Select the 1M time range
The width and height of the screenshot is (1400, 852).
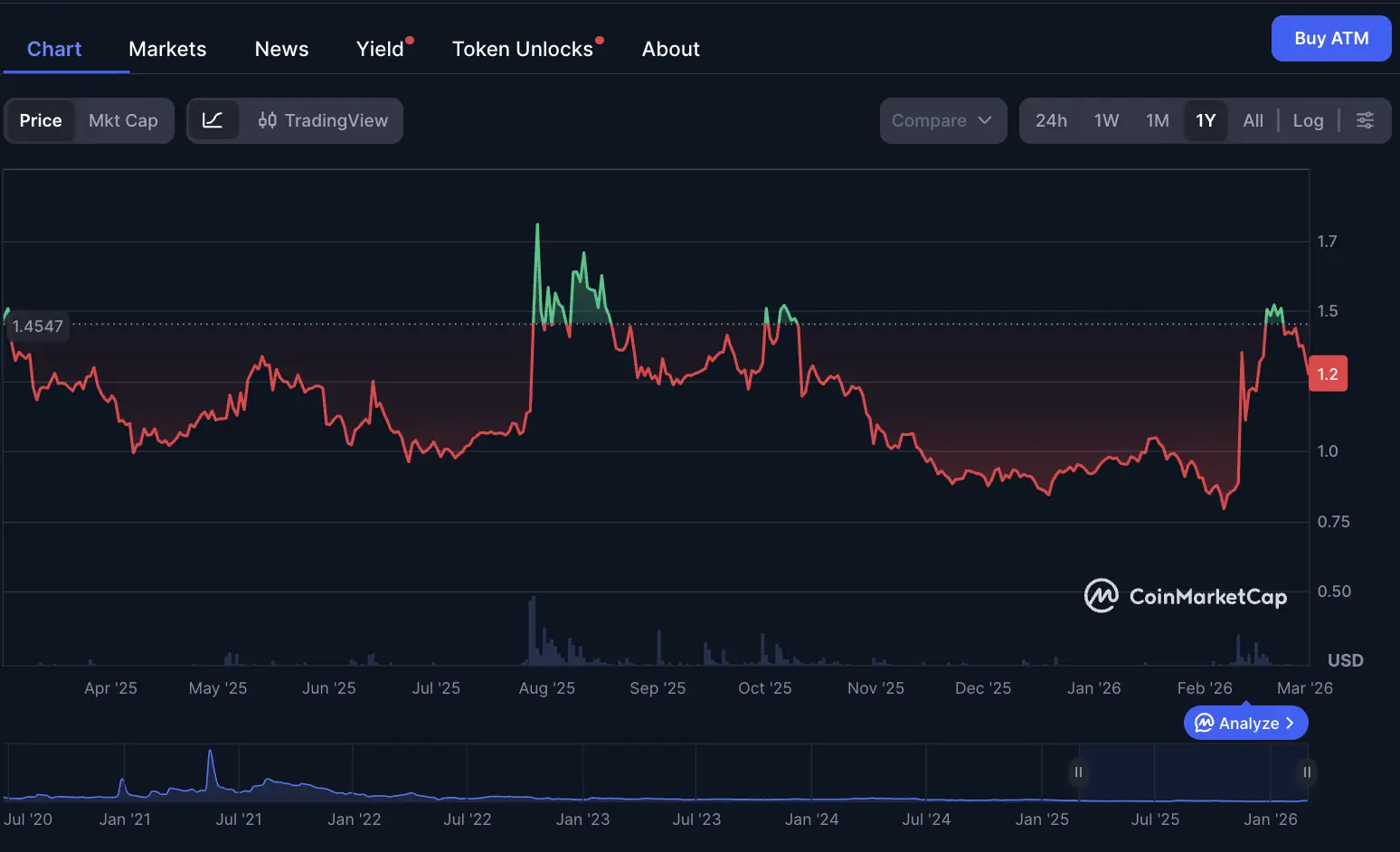[x=1158, y=120]
